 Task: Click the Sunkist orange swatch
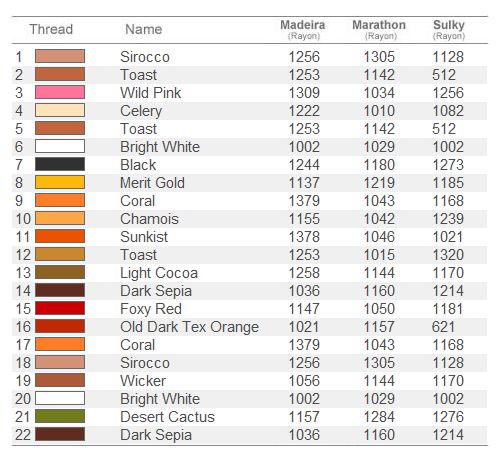pos(60,236)
